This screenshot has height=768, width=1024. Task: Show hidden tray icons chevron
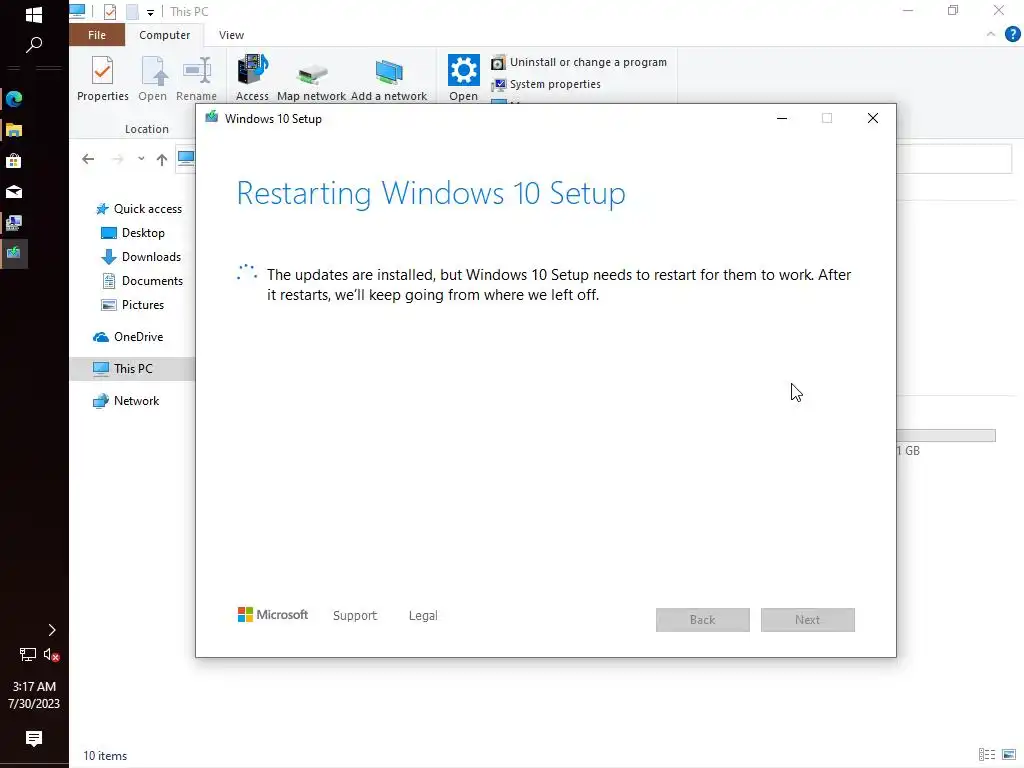click(x=52, y=630)
